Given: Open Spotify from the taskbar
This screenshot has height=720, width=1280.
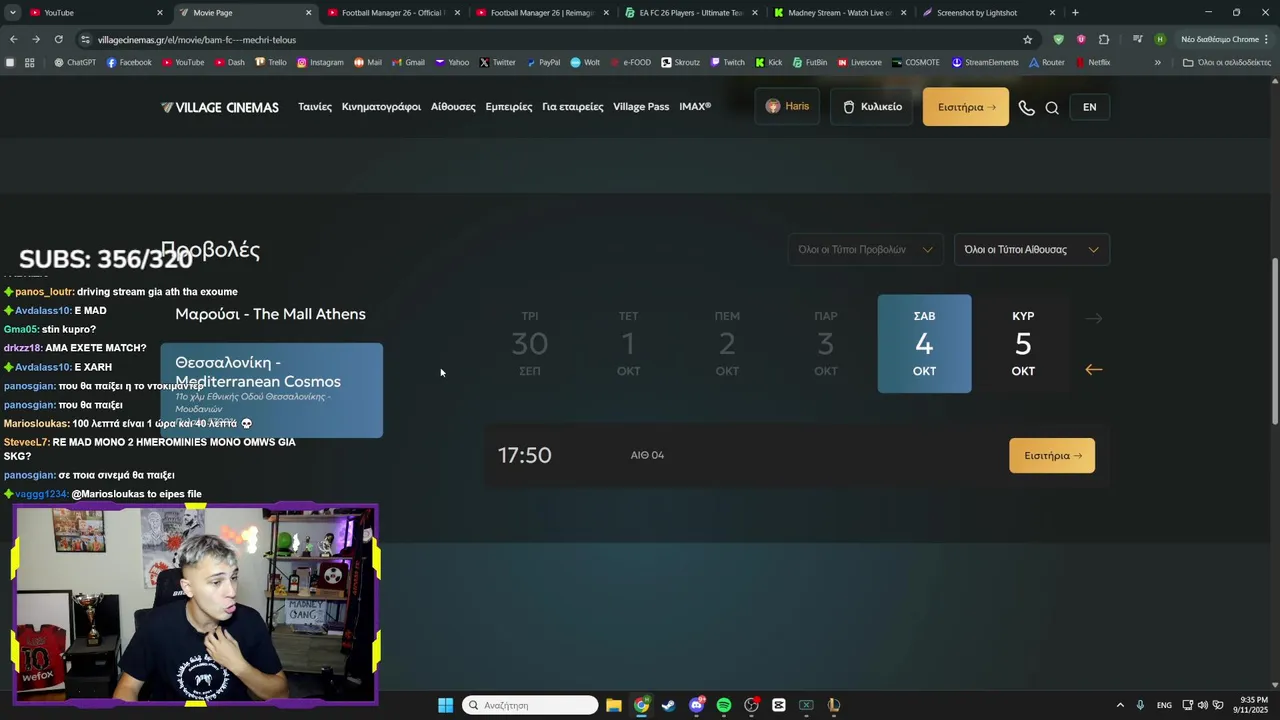Looking at the screenshot, I should pos(724,705).
